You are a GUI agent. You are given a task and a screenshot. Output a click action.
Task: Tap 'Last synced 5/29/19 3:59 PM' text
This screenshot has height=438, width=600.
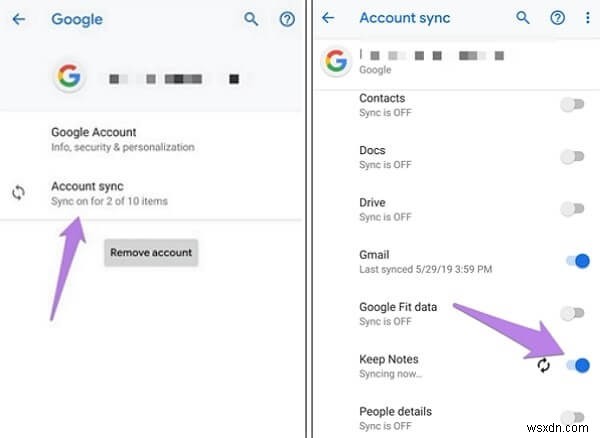(x=426, y=269)
